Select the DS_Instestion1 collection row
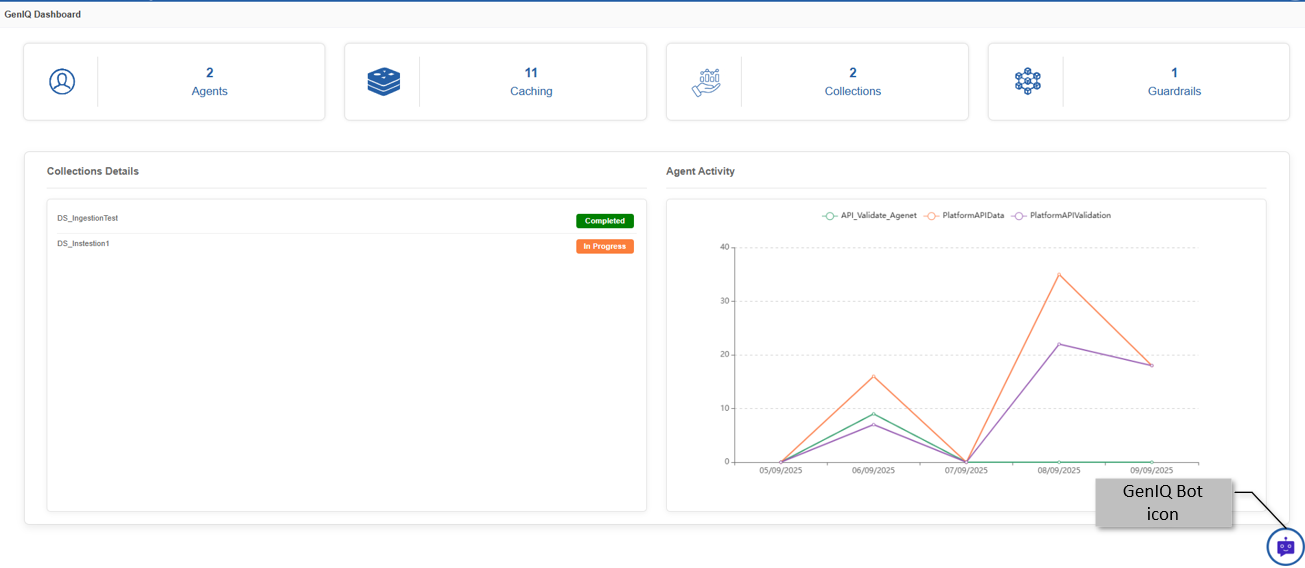 pos(346,246)
